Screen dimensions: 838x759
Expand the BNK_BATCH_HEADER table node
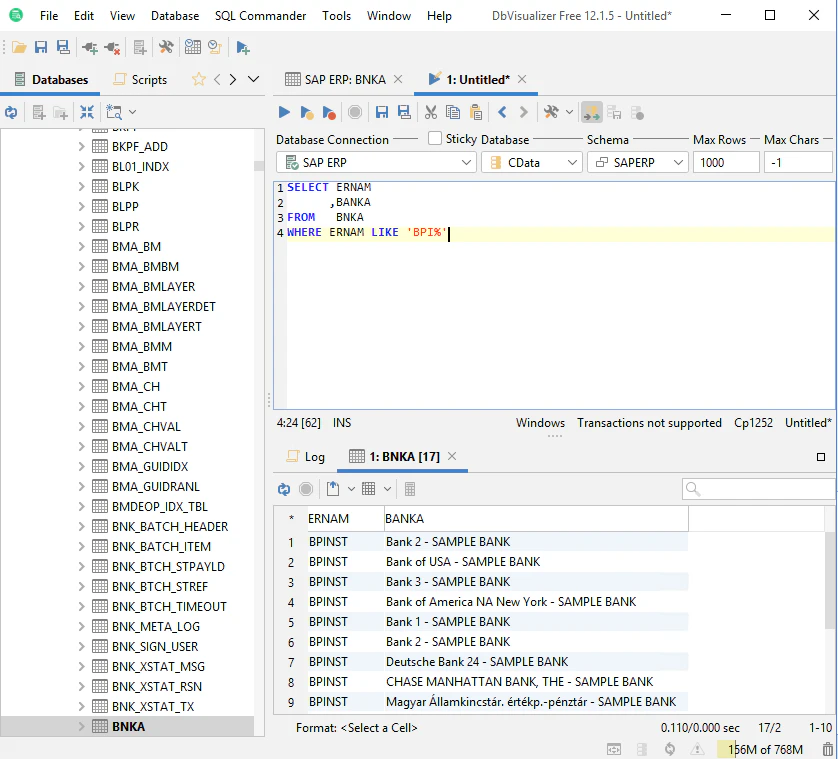coord(81,526)
